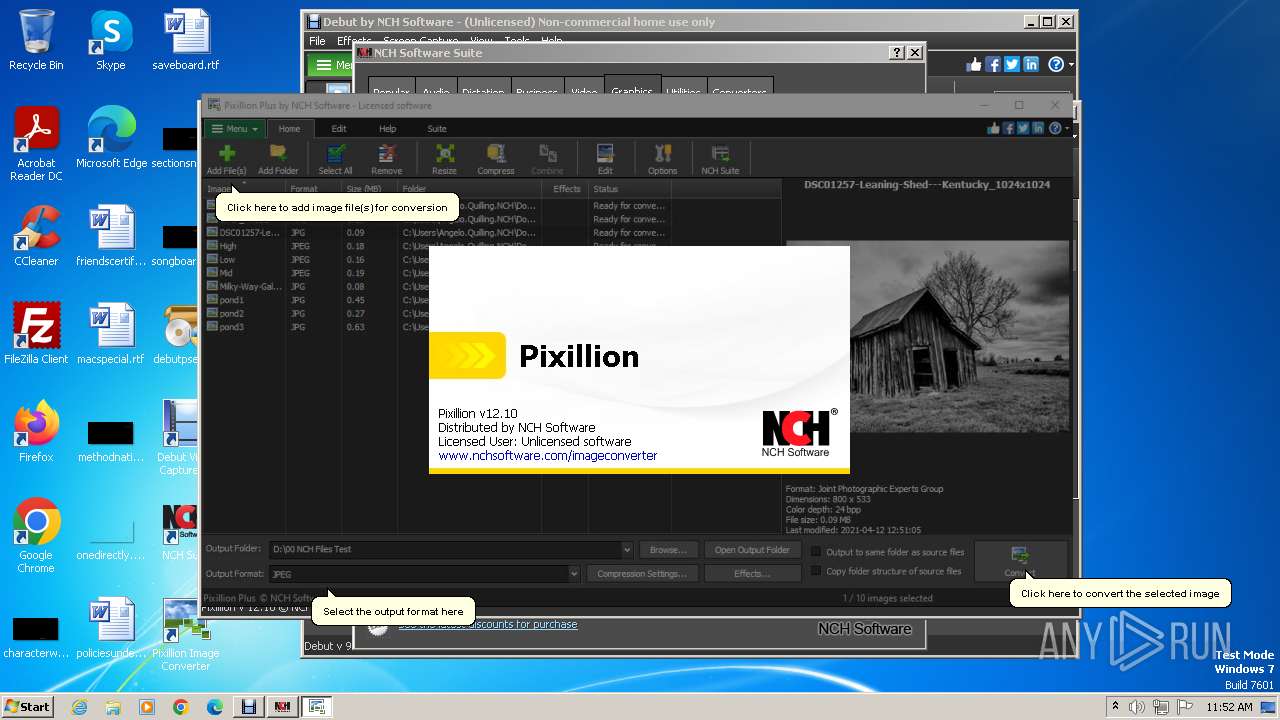This screenshot has width=1280, height=720.
Task: Click the Twitter icon in Pixillion window
Action: coord(1023,128)
